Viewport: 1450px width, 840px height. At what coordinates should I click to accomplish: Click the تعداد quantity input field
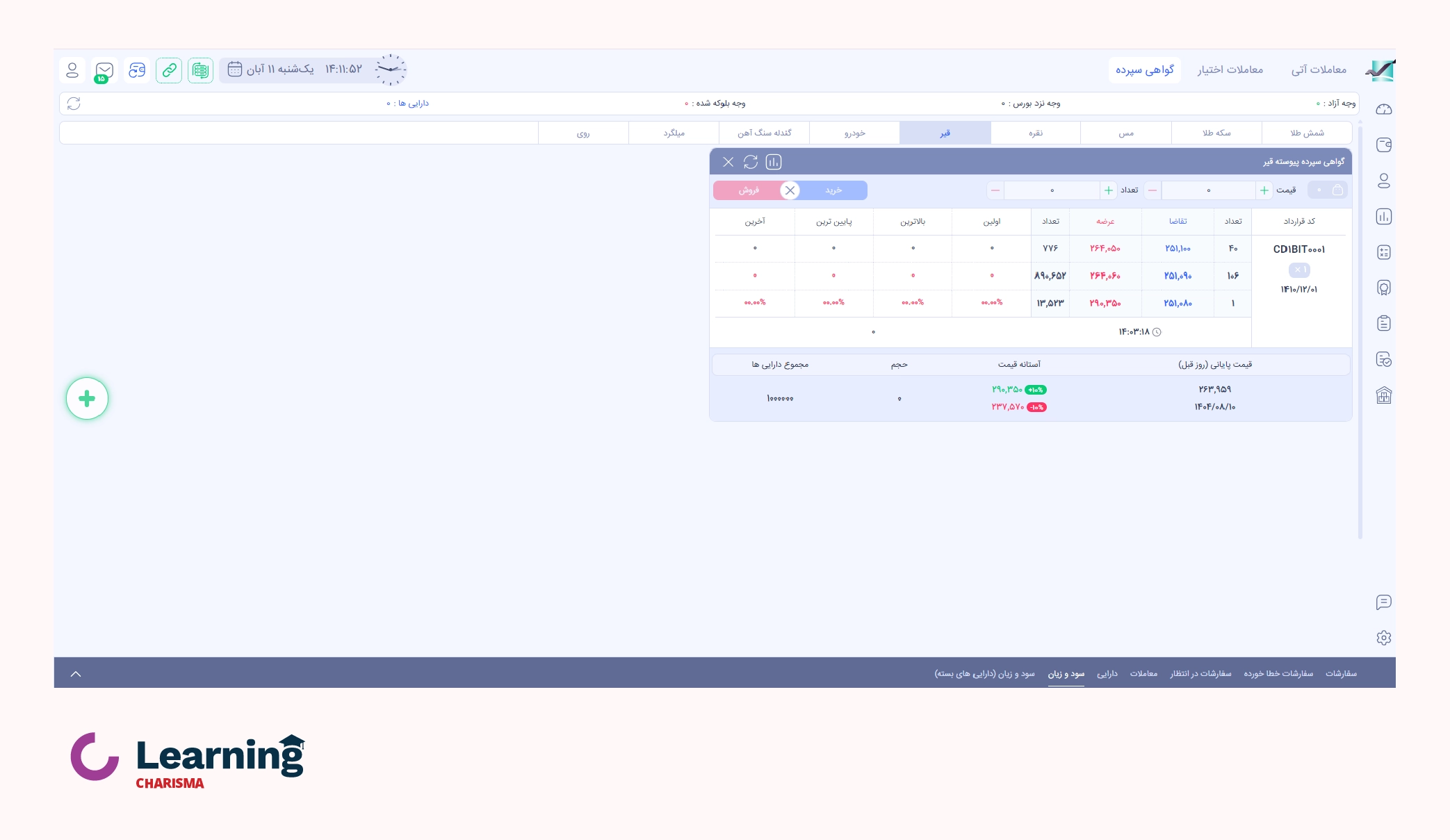coord(1052,190)
